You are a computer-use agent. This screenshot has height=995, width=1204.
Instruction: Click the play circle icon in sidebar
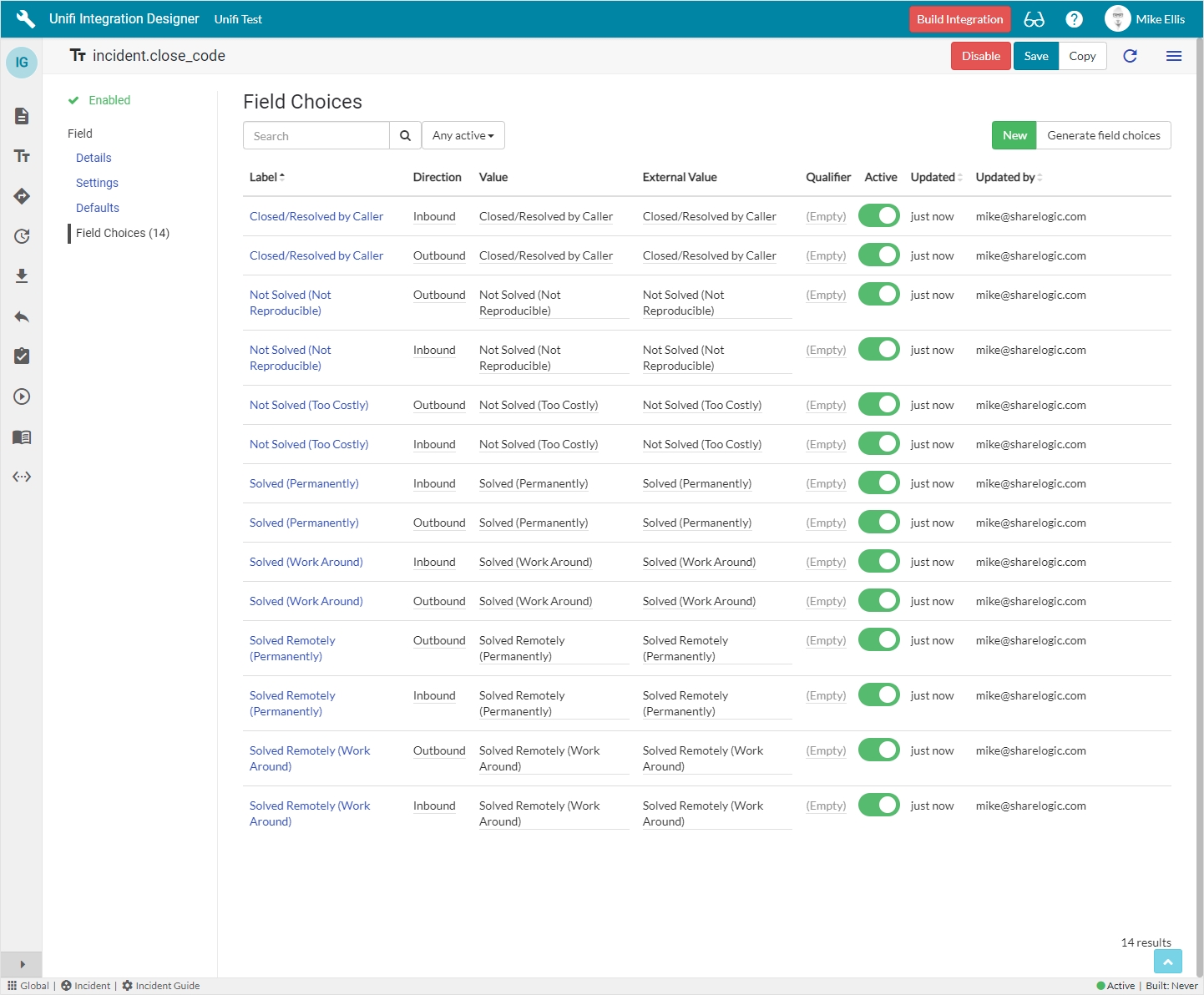(x=22, y=396)
